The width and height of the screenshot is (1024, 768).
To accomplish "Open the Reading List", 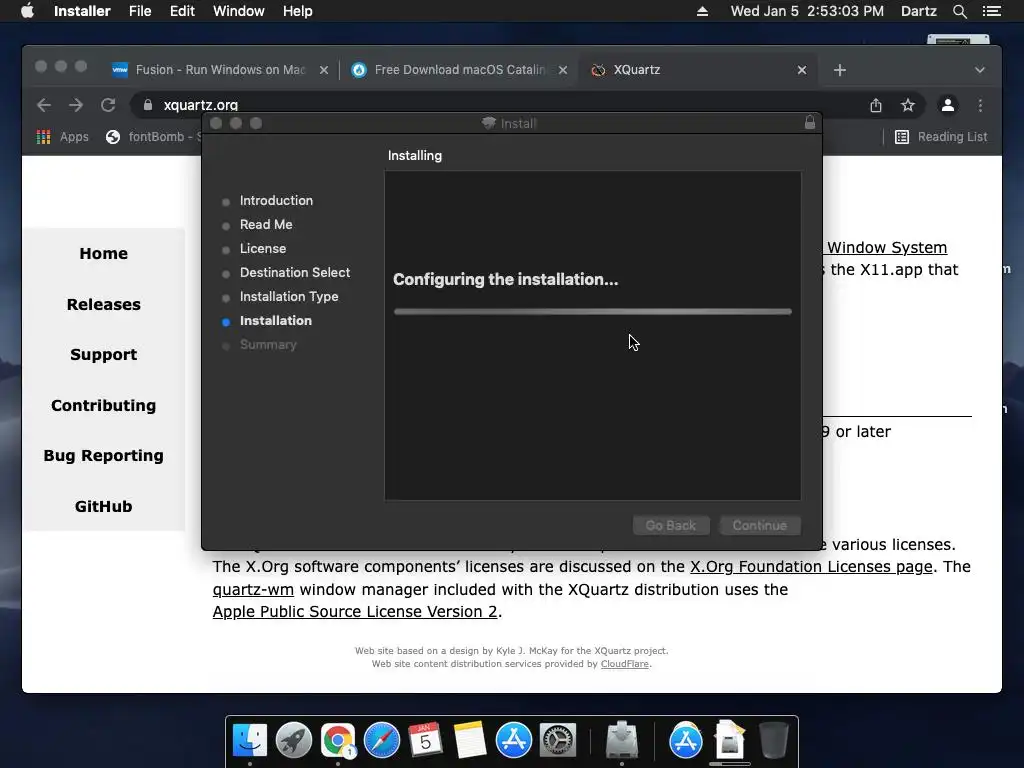I will click(941, 136).
